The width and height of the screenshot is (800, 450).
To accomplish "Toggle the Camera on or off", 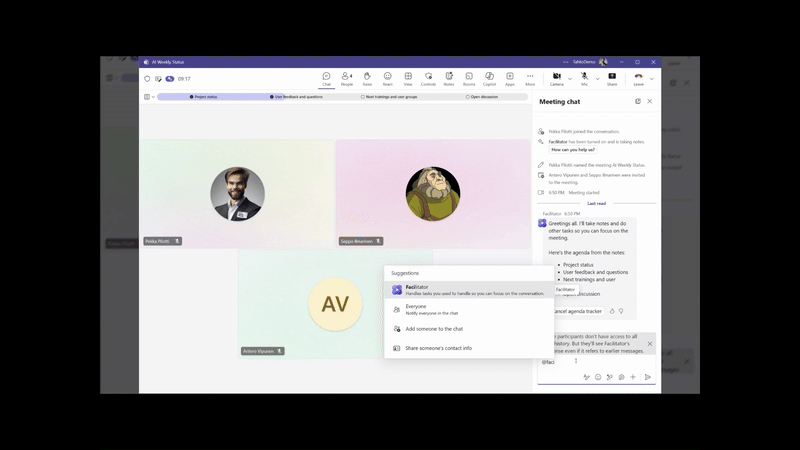I will tap(557, 78).
